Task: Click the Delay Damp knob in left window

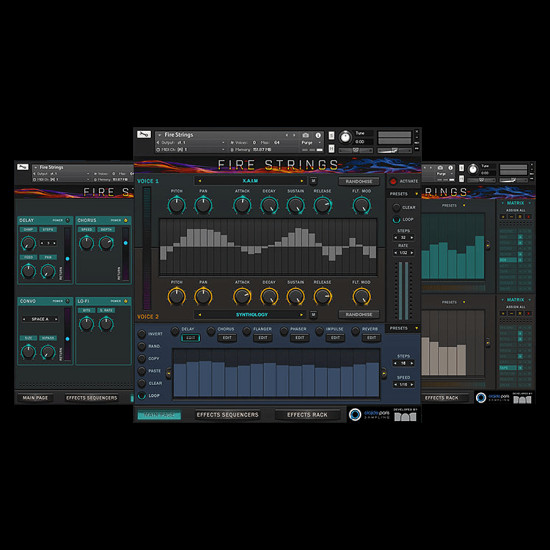Action: point(28,243)
